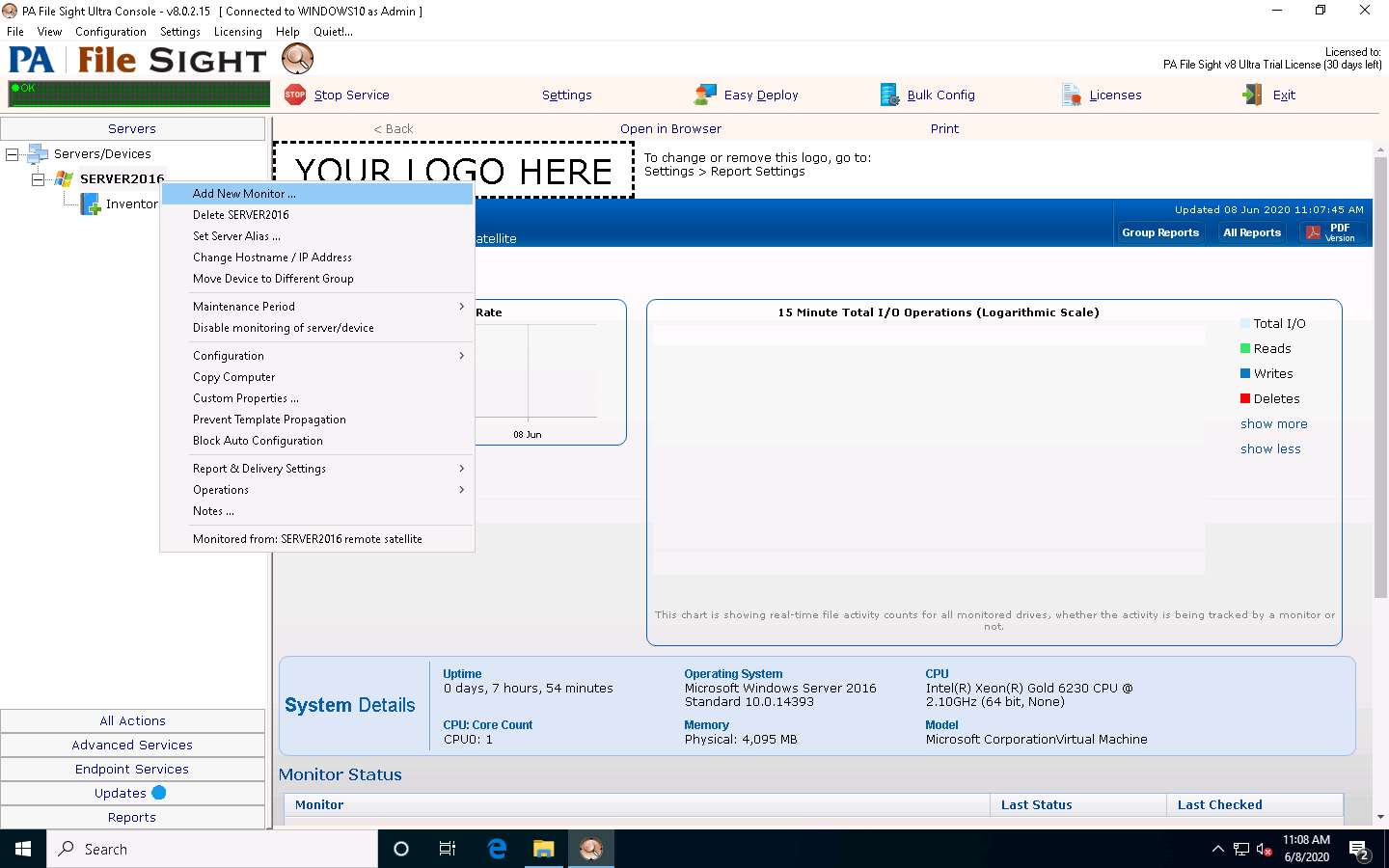This screenshot has height=868, width=1389.
Task: Open the Reports panel
Action: [x=132, y=817]
